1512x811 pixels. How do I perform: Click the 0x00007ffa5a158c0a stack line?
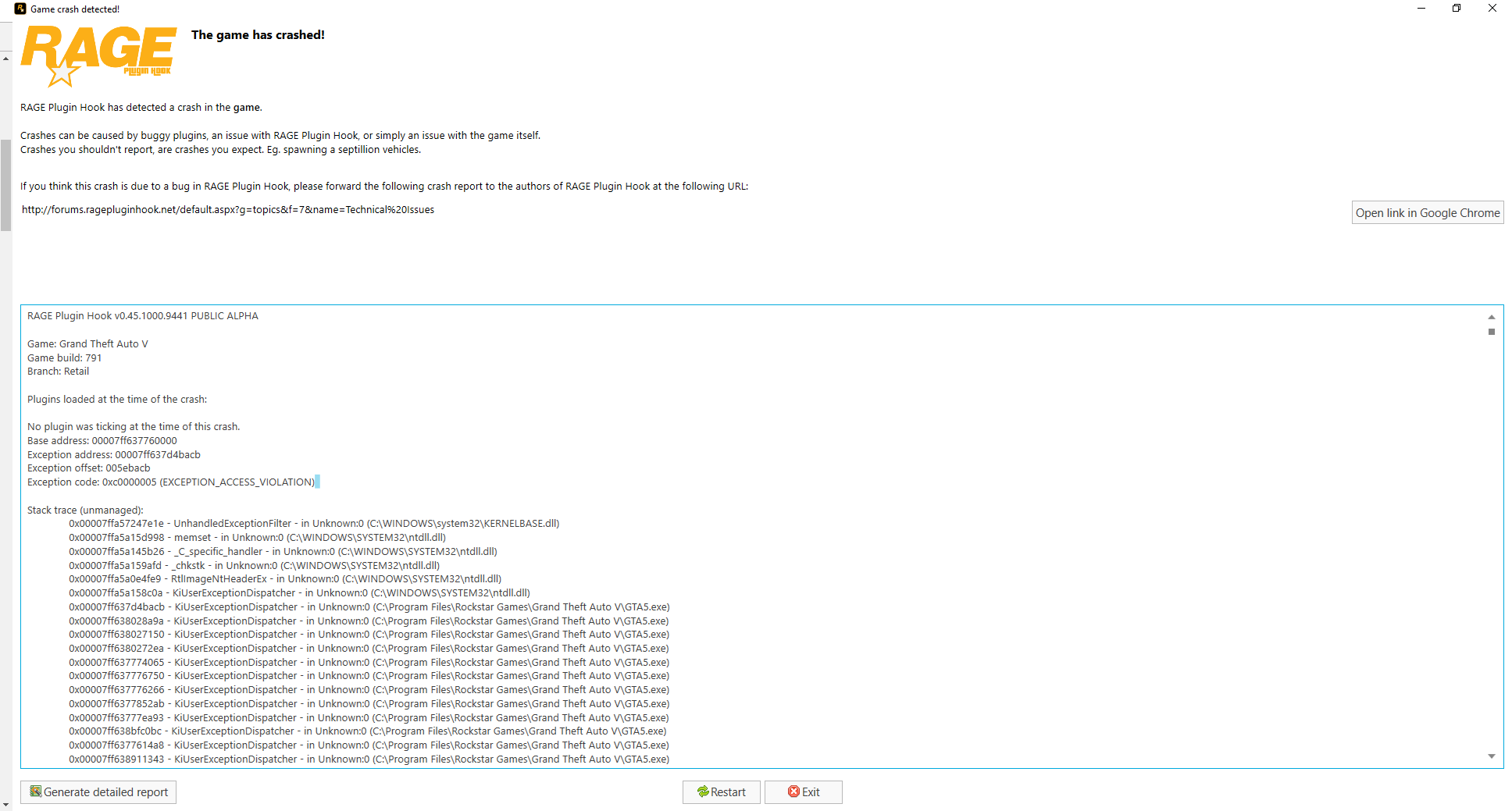tap(299, 593)
